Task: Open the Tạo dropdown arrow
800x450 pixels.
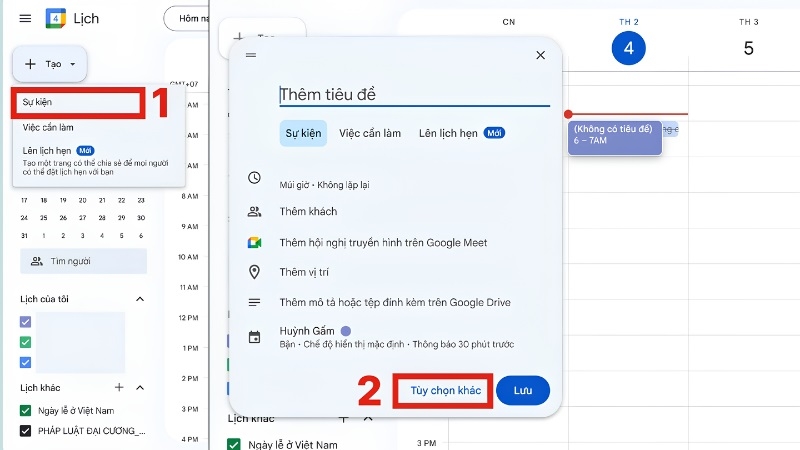Action: [x=72, y=64]
